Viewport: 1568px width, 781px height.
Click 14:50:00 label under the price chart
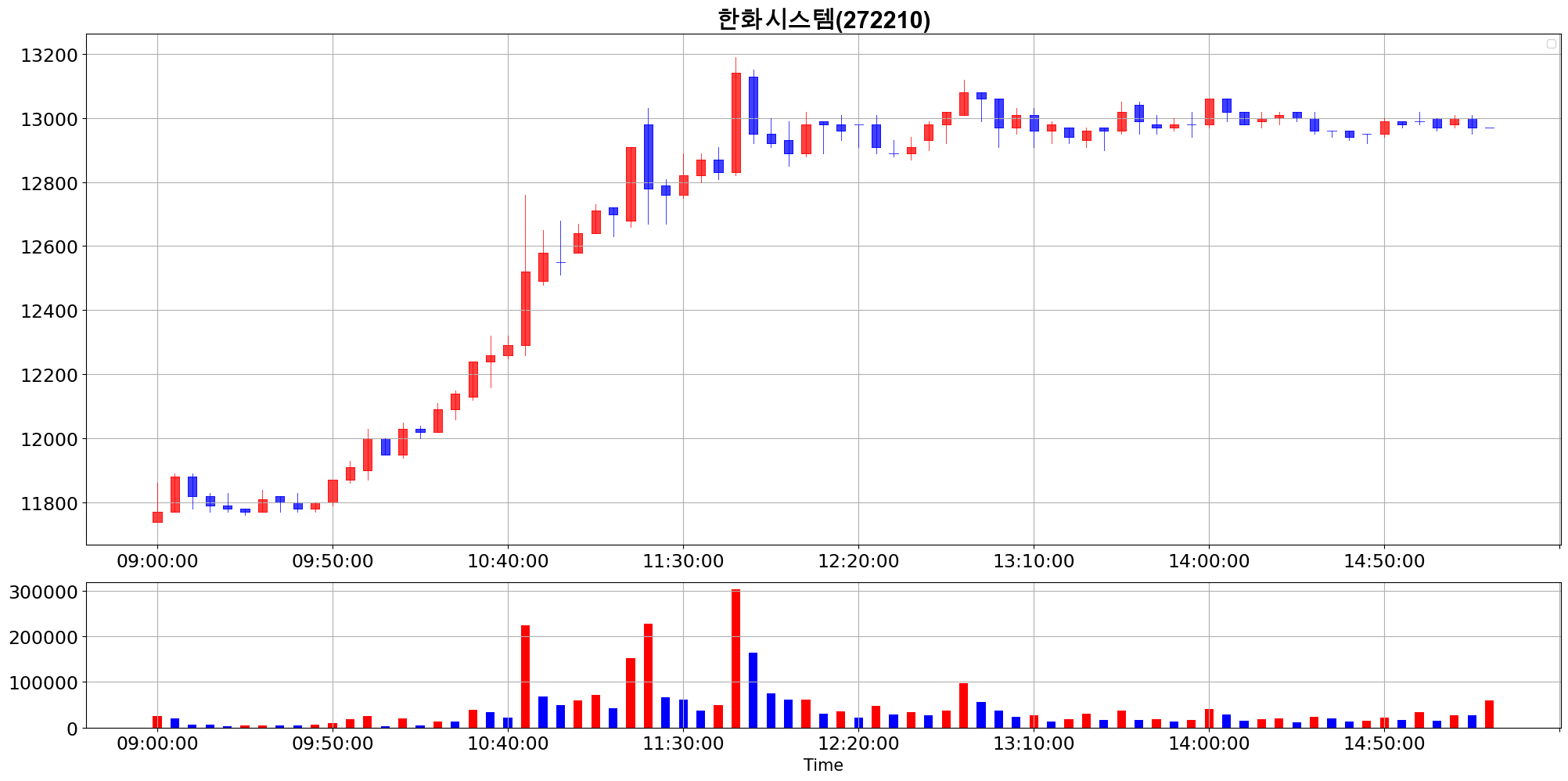coord(1384,561)
